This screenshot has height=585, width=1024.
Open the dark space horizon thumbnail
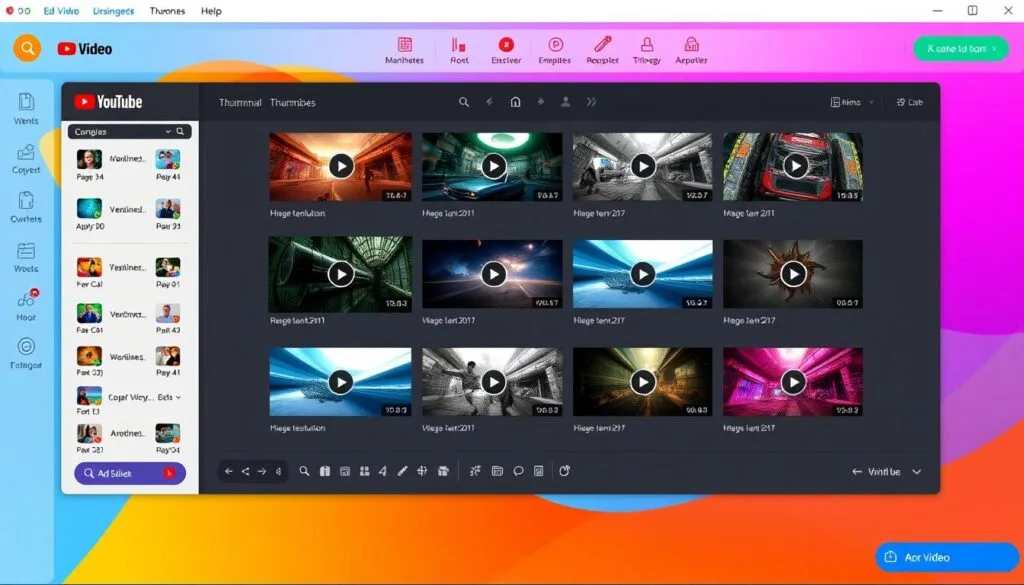(493, 274)
